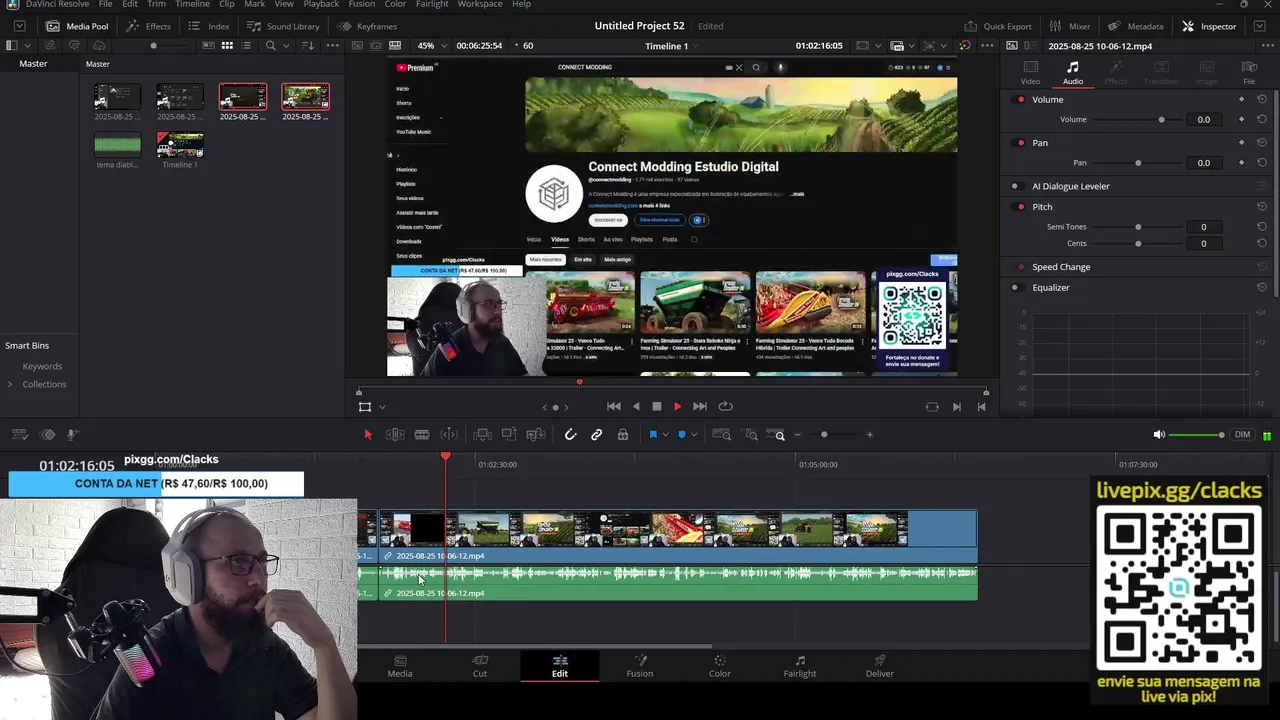The height and width of the screenshot is (720, 1280).
Task: Click the Replace Clip icon
Action: coord(536,435)
